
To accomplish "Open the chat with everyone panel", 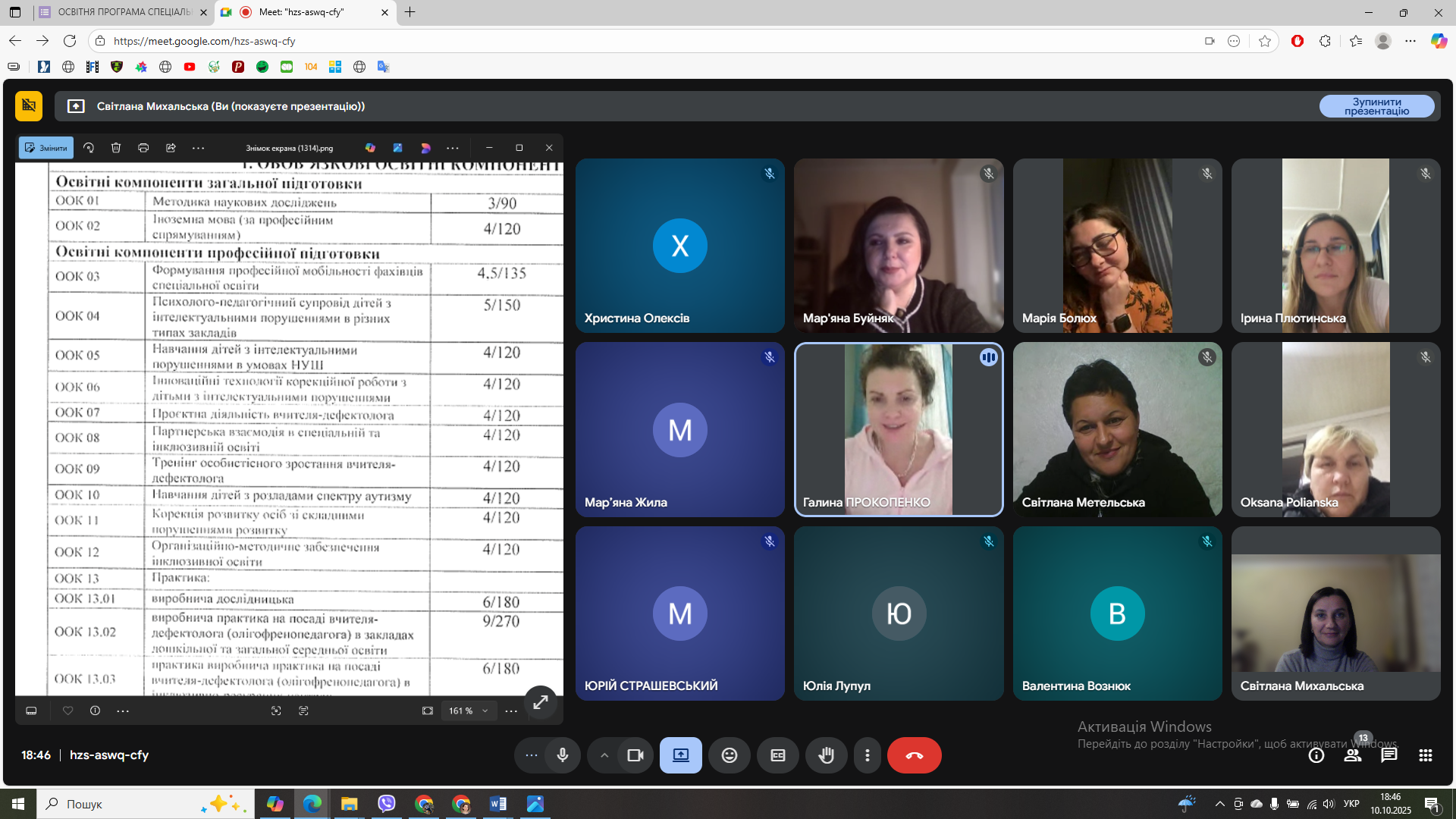I will click(1389, 755).
